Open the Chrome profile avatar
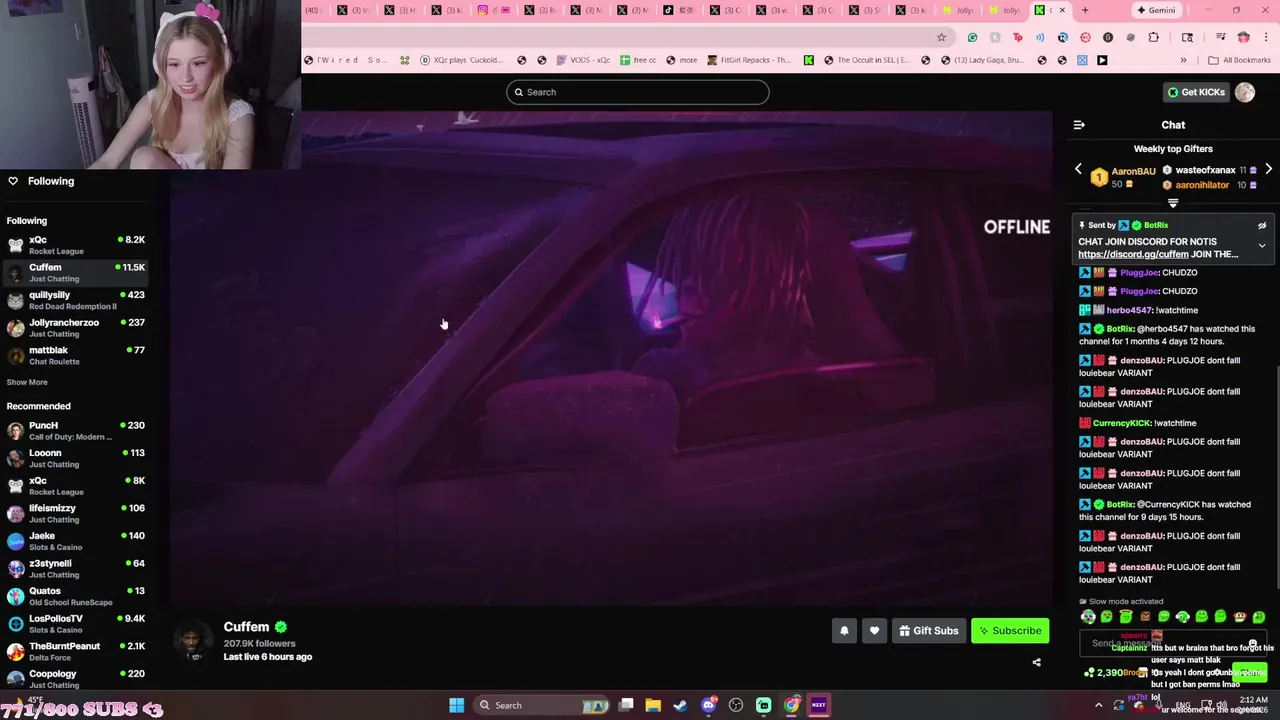The height and width of the screenshot is (720, 1280). (x=1243, y=37)
